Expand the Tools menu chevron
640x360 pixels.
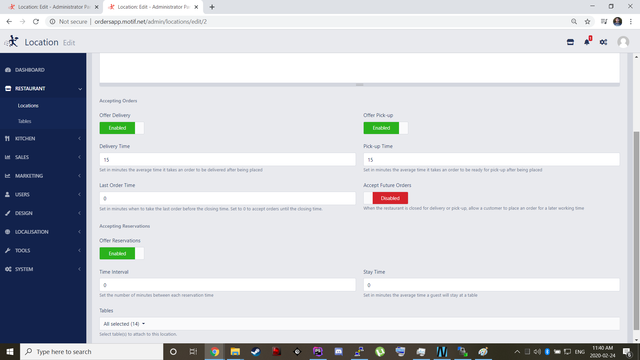pyautogui.click(x=80, y=251)
